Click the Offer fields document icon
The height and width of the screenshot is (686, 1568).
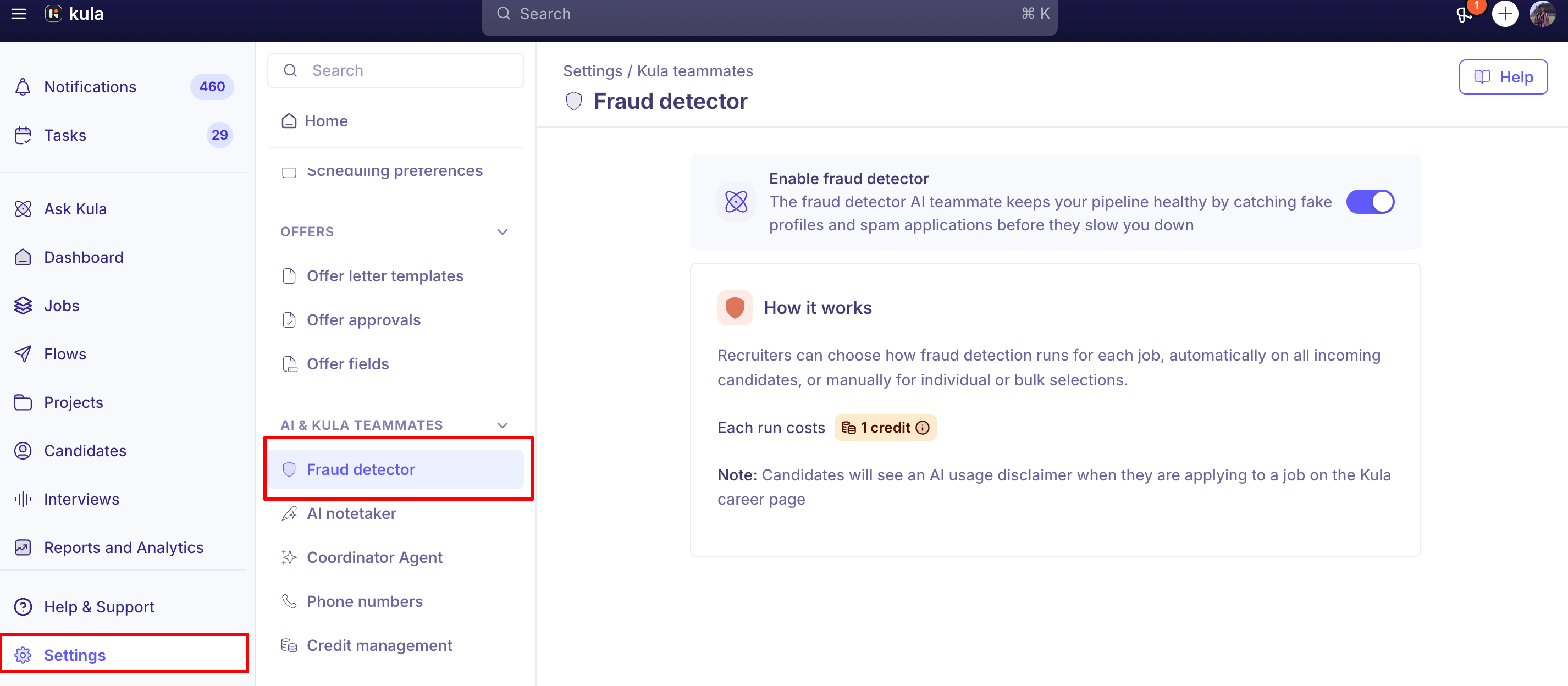(289, 364)
